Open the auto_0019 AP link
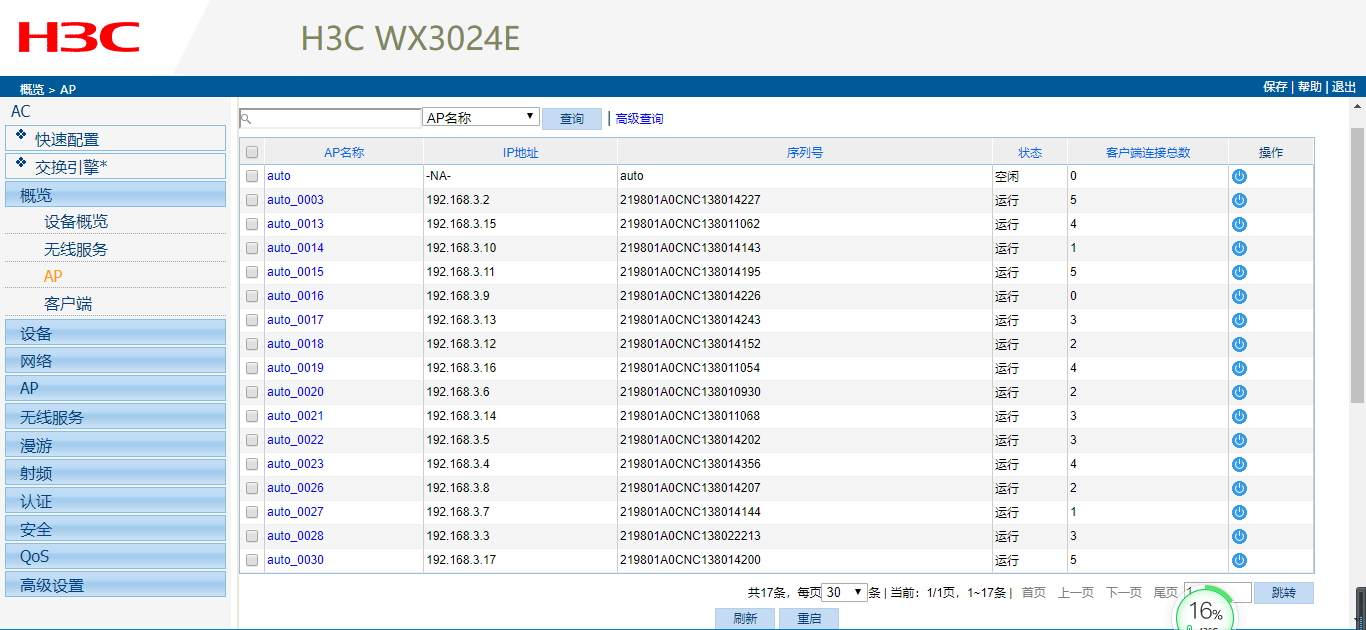Screen dimensions: 1366x630 (x=295, y=368)
